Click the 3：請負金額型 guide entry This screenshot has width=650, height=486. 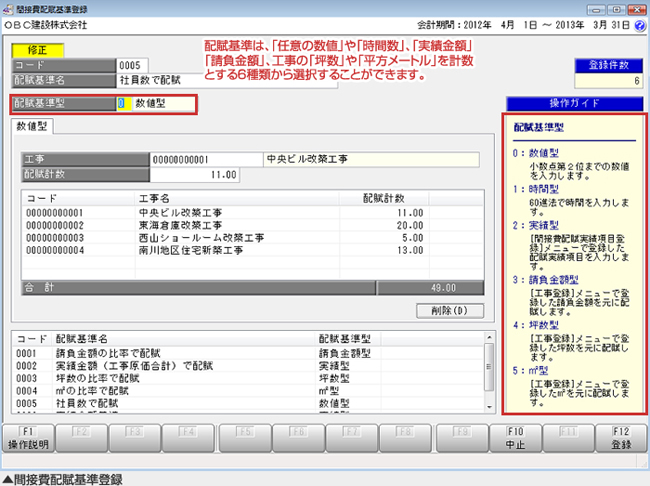[545, 279]
